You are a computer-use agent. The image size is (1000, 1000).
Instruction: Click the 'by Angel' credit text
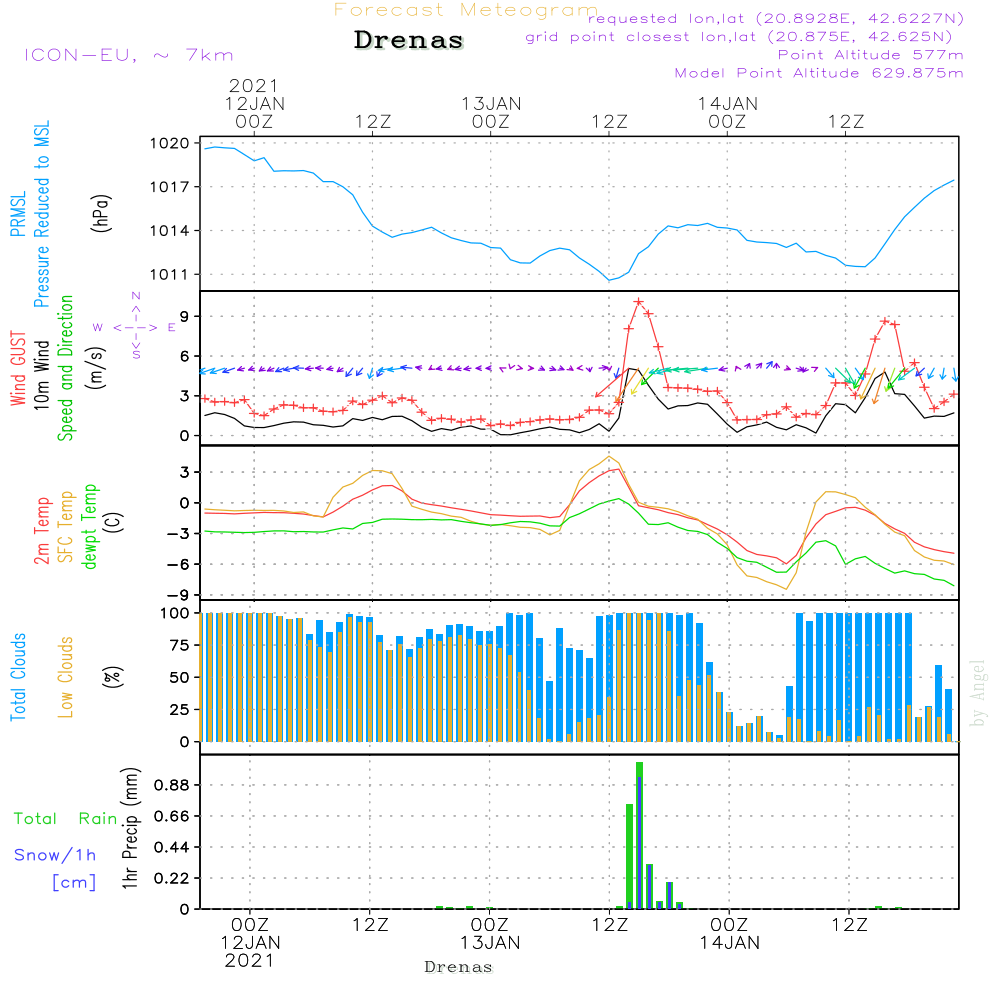[978, 693]
